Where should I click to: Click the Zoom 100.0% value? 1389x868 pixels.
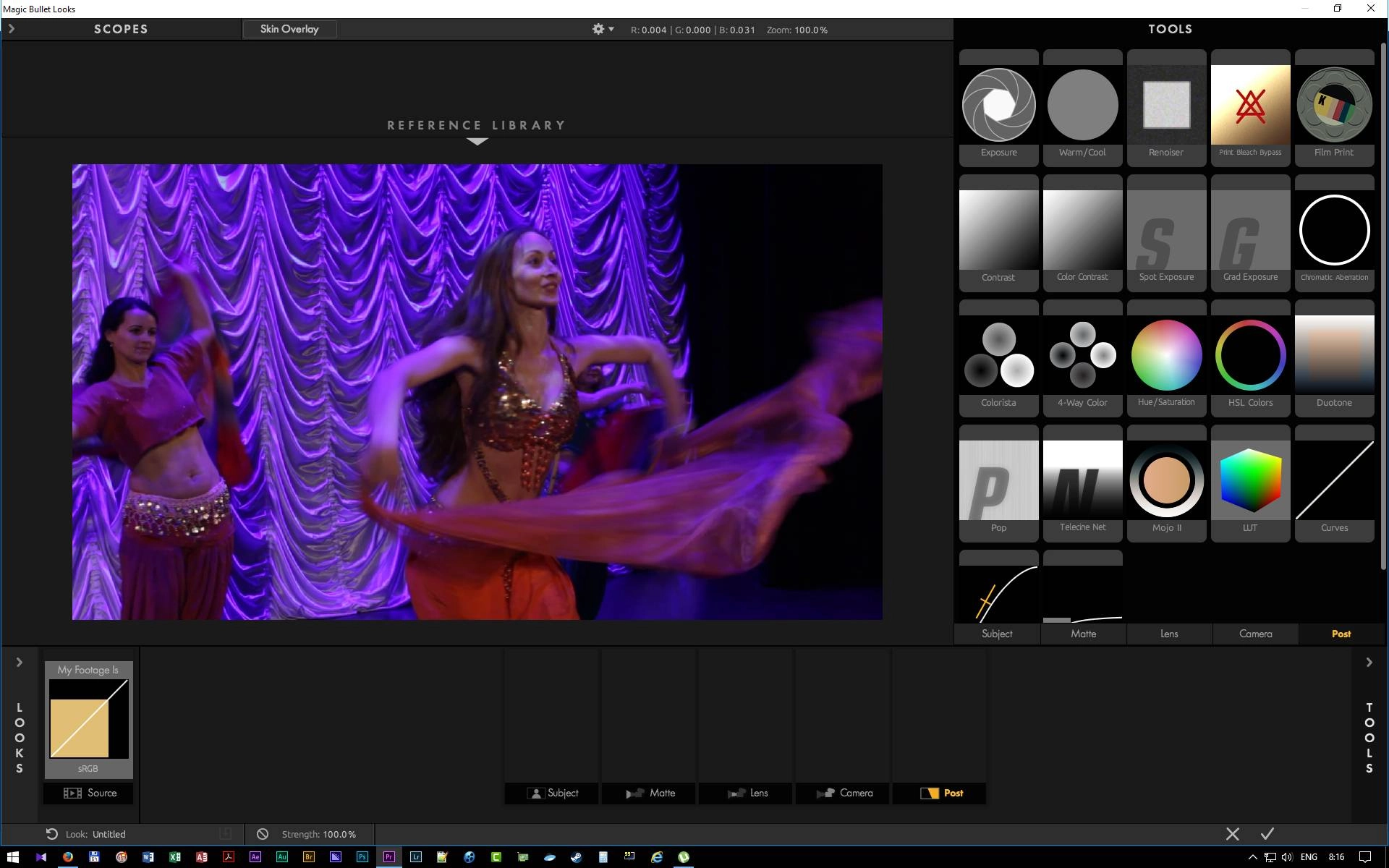[811, 30]
